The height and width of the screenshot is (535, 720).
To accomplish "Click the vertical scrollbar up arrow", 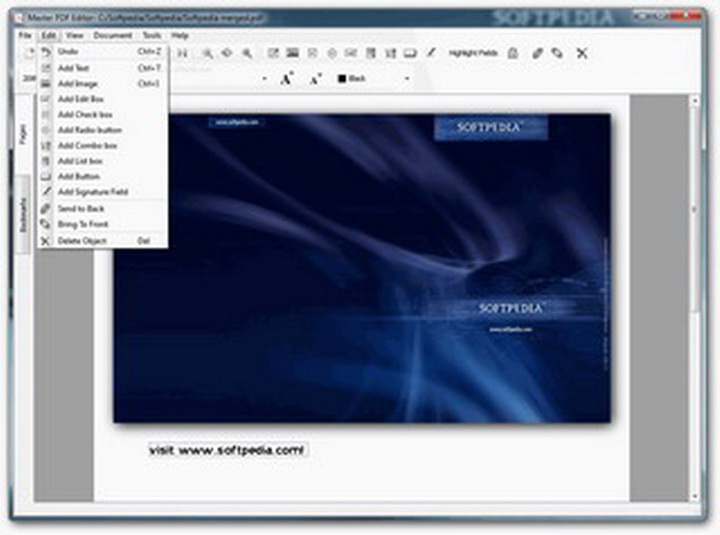I will (695, 100).
